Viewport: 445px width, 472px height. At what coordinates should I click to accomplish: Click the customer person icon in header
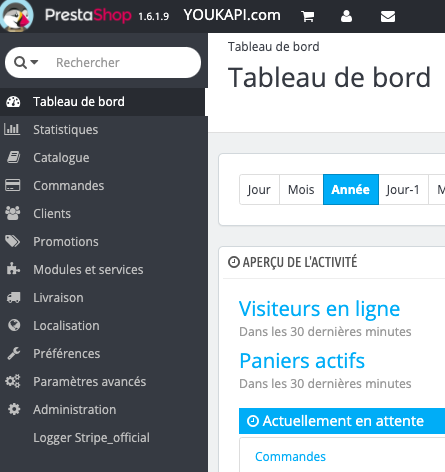click(346, 16)
